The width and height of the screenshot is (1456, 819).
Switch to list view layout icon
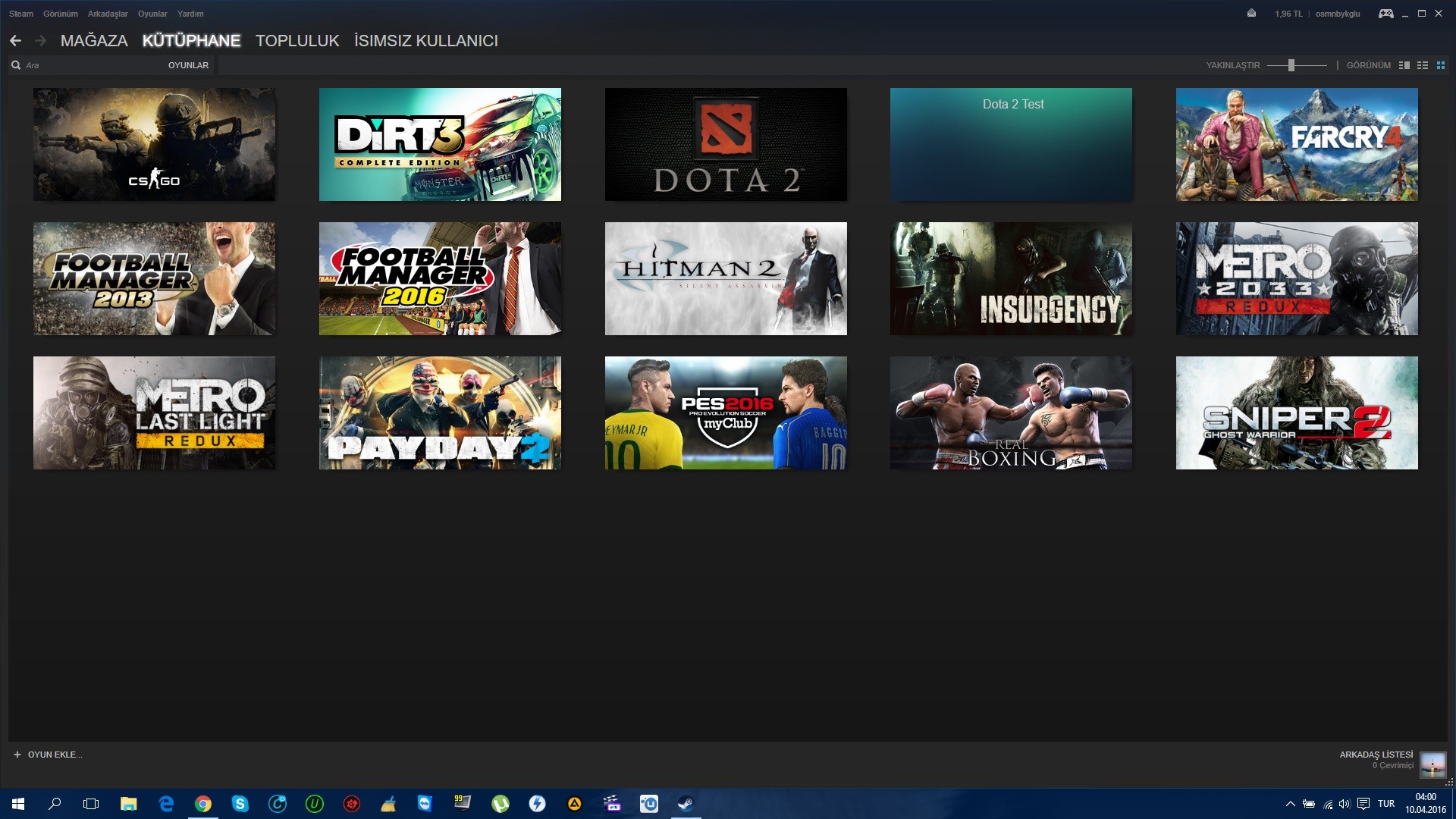coord(1422,65)
